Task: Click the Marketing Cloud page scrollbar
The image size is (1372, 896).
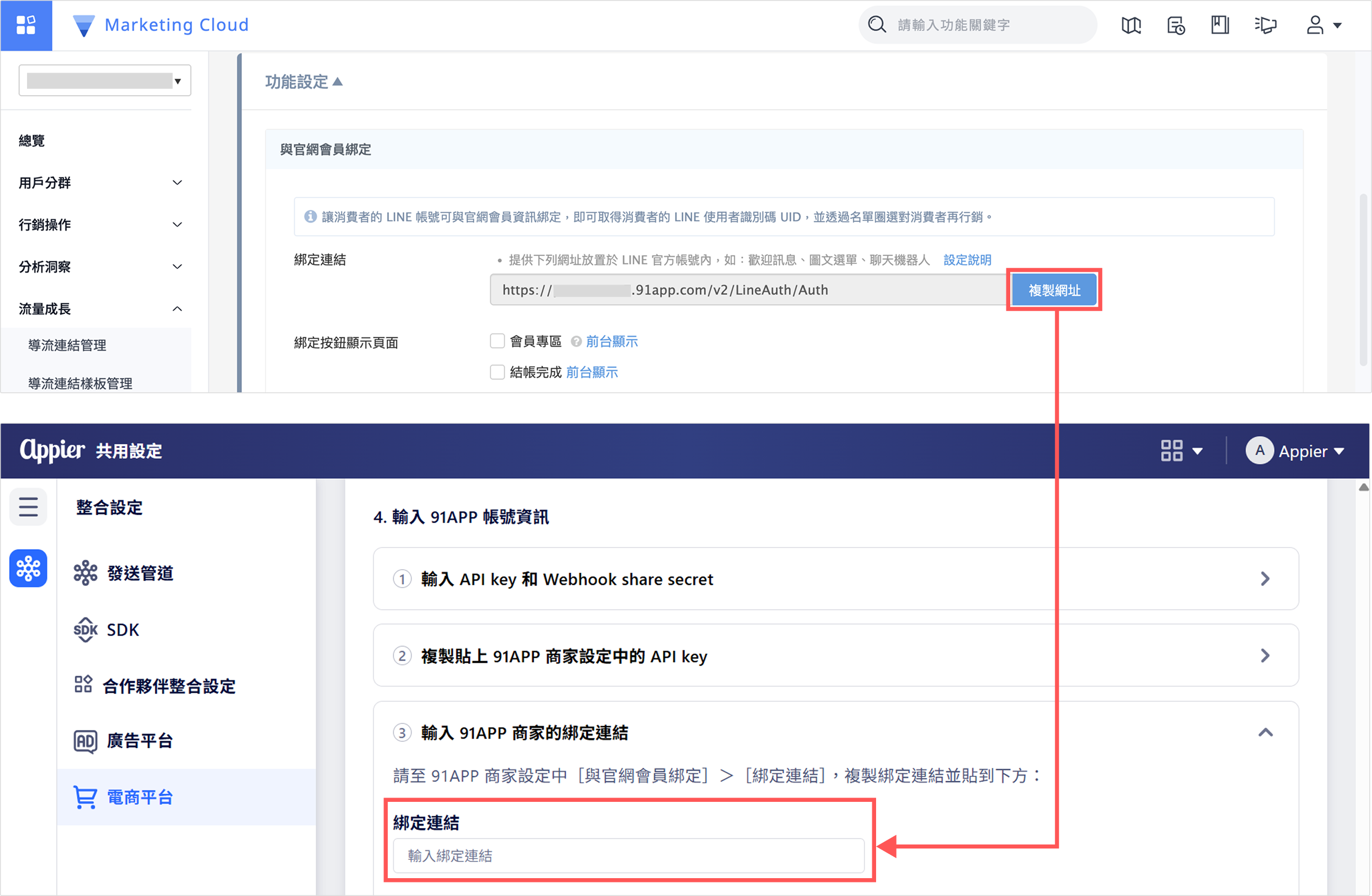Action: [x=1363, y=280]
